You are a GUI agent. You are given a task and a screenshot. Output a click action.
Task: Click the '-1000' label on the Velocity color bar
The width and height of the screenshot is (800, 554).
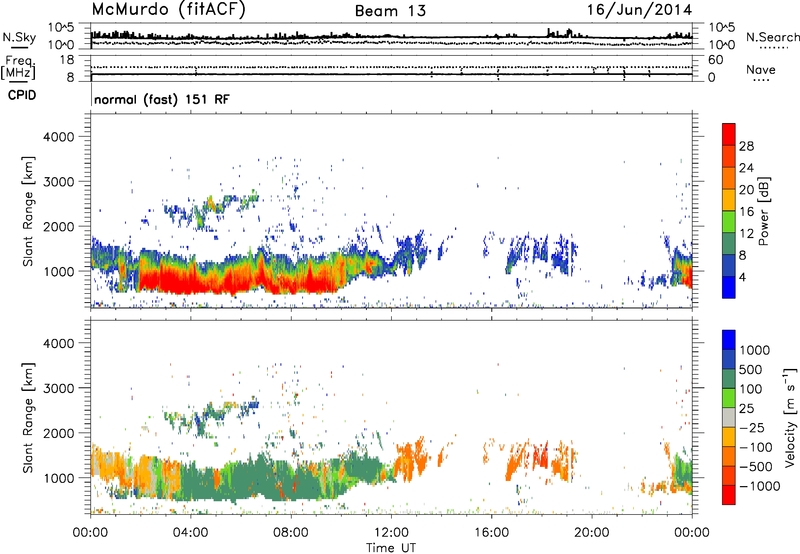[759, 486]
